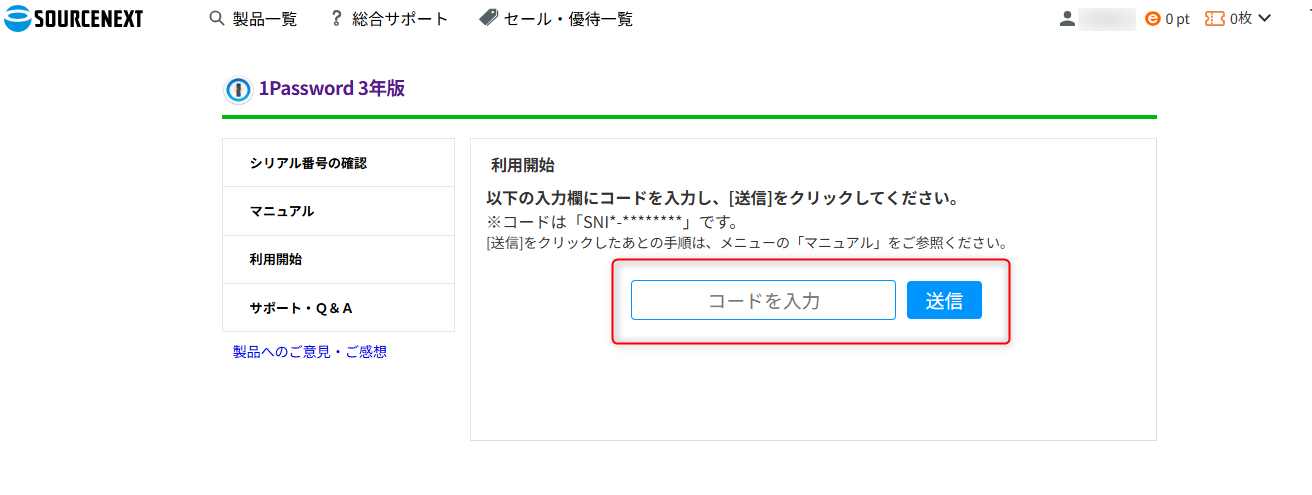Select 利用開始 in sidebar
Image resolution: width=1312 pixels, height=495 pixels.
338,260
